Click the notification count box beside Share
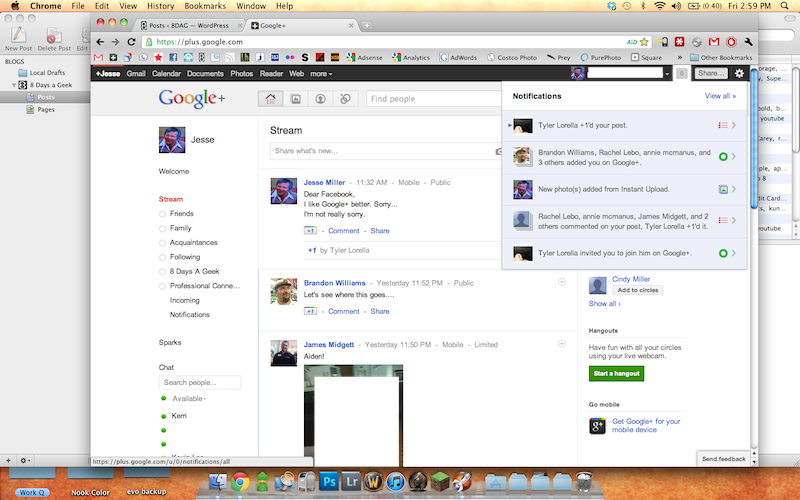800x500 pixels. [681, 73]
